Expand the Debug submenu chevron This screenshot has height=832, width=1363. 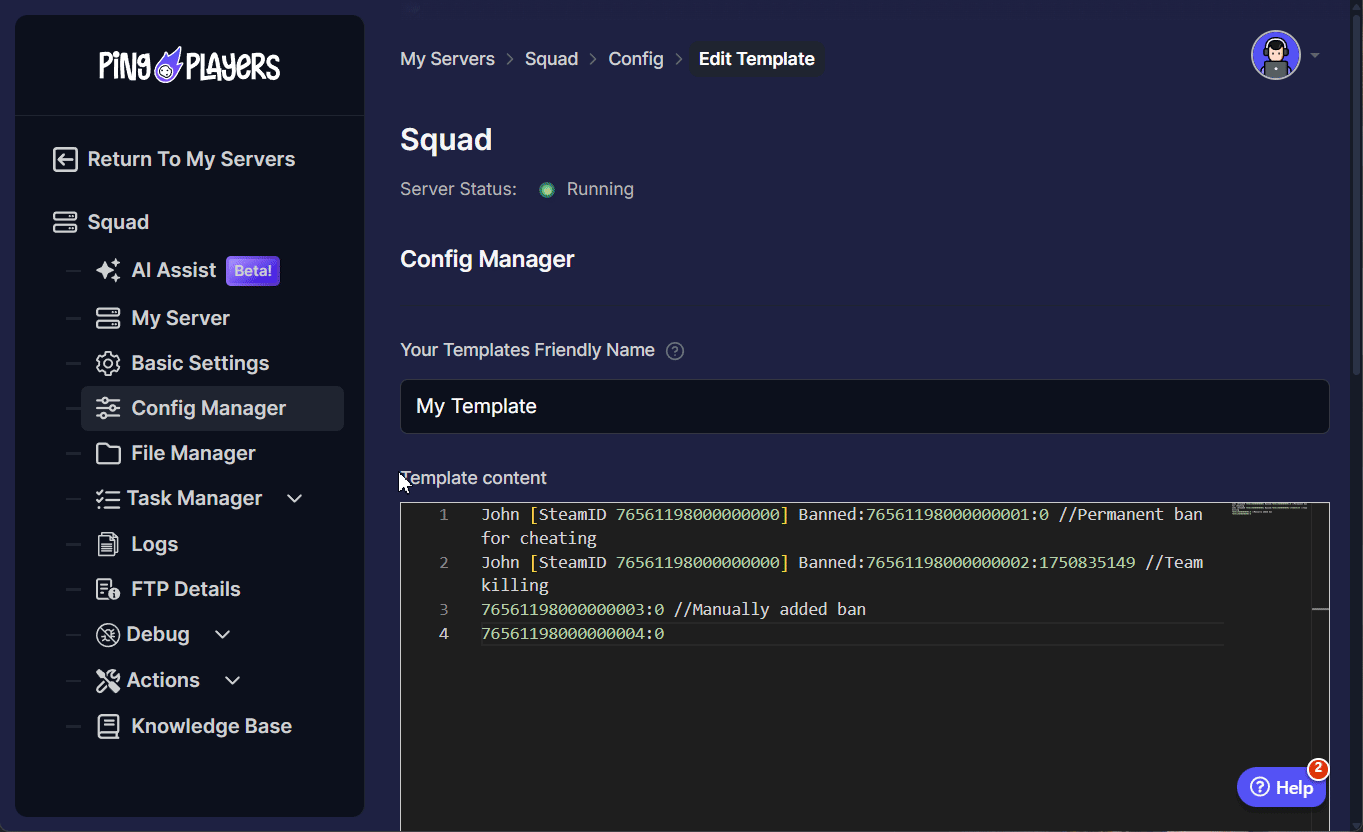pyautogui.click(x=223, y=634)
